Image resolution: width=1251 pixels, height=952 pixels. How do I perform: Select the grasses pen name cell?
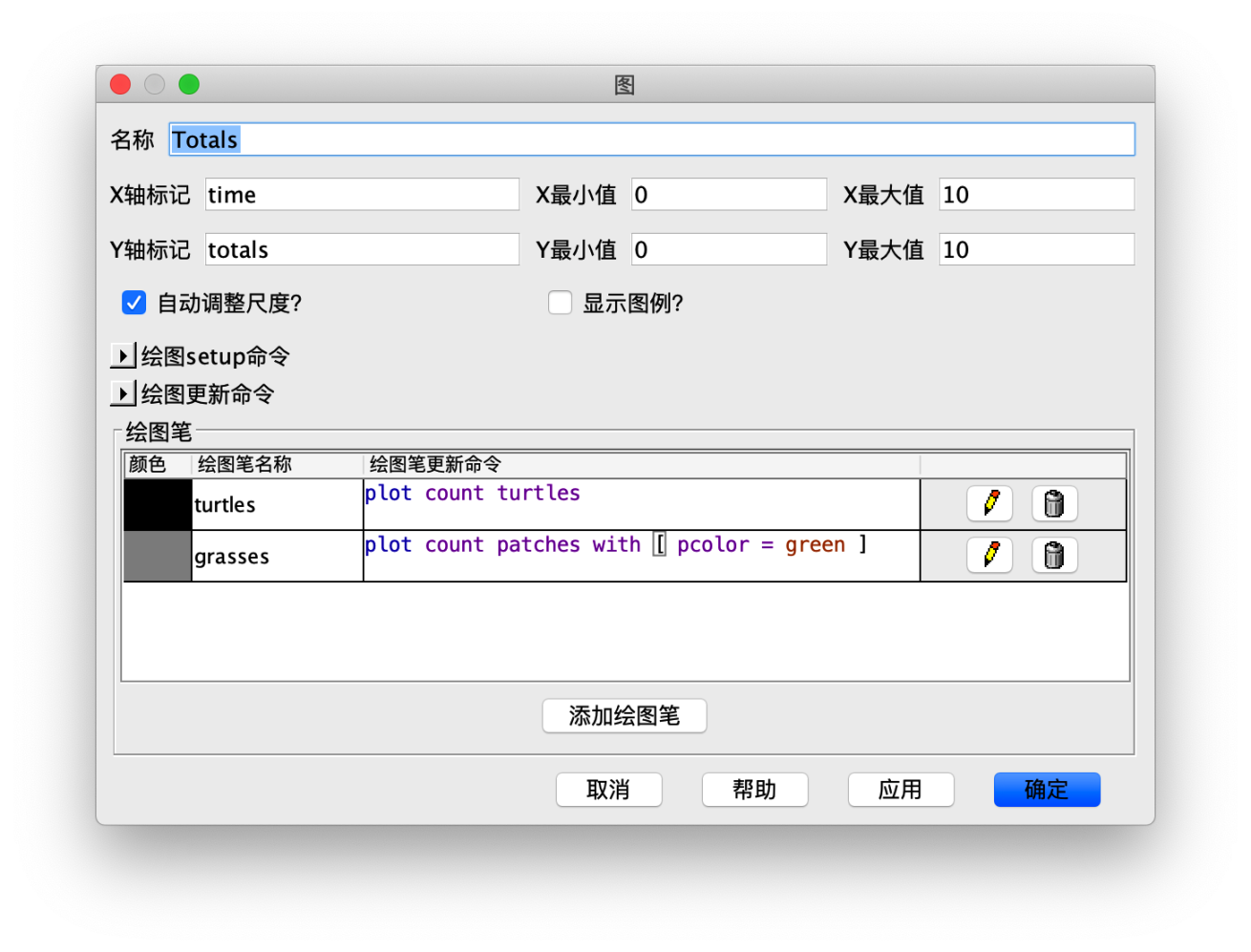click(x=277, y=556)
